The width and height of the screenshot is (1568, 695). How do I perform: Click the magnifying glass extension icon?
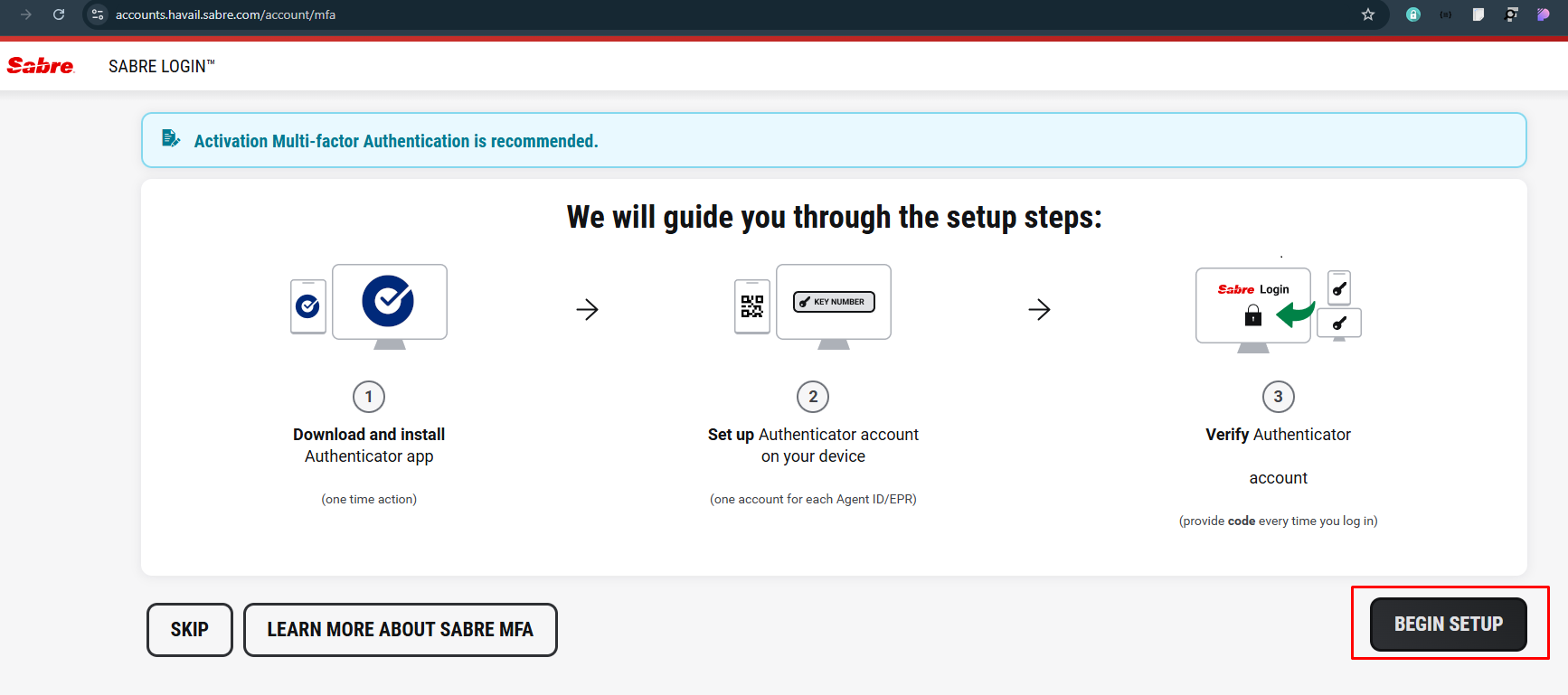coord(1510,14)
